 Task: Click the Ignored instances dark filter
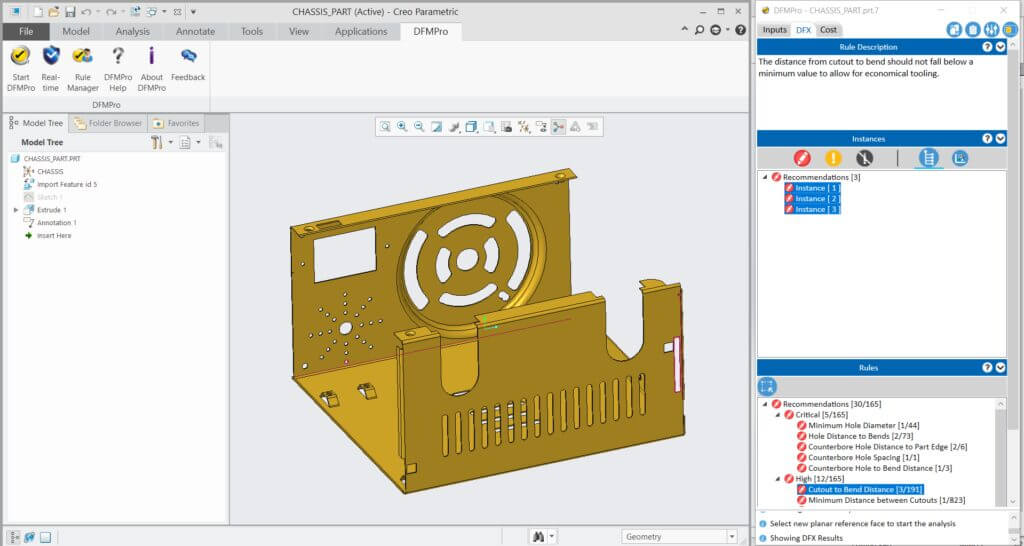865,158
